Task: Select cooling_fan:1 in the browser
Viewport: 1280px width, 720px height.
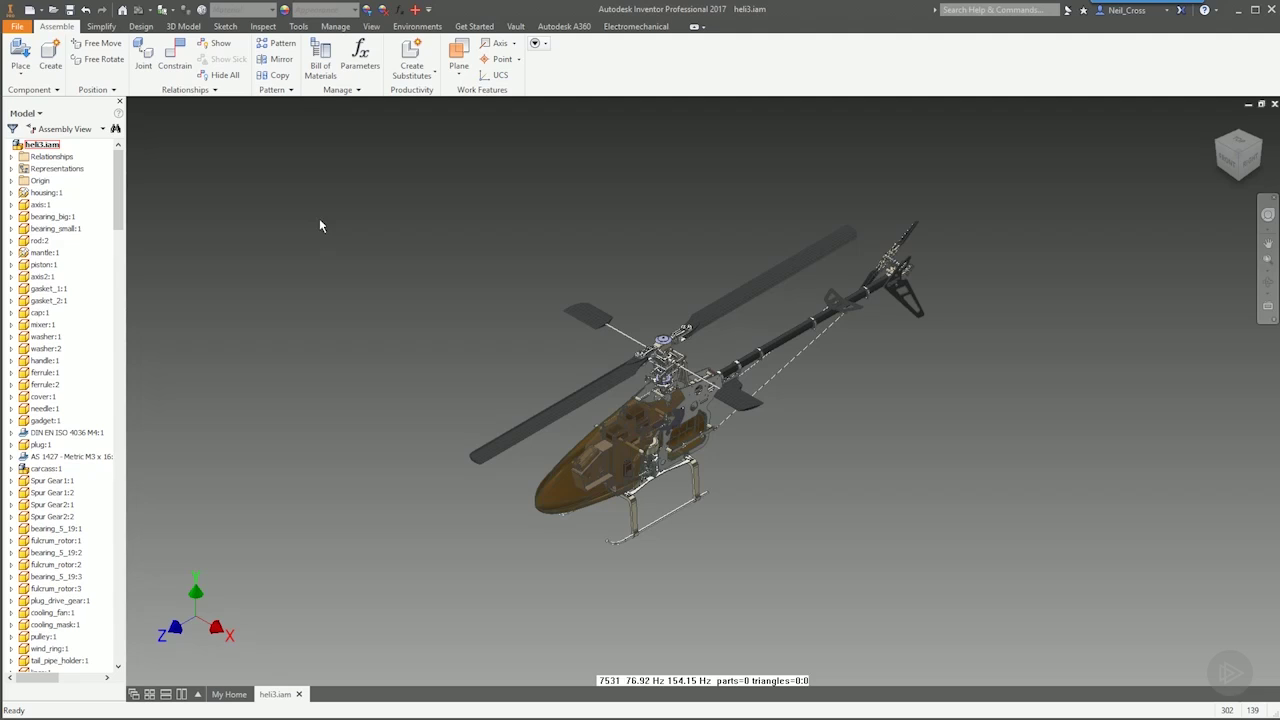Action: pyautogui.click(x=52, y=613)
